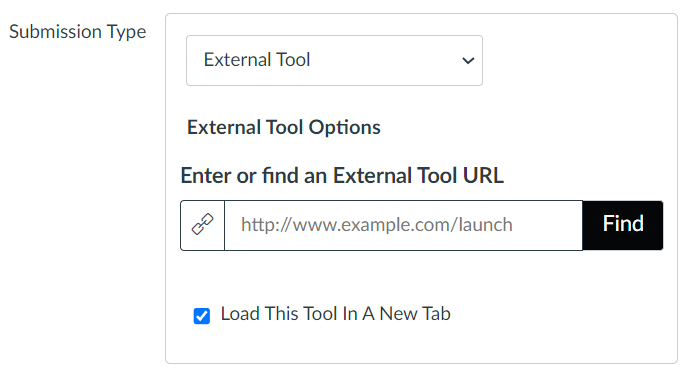Click the dropdown chevron arrow icon

click(468, 60)
